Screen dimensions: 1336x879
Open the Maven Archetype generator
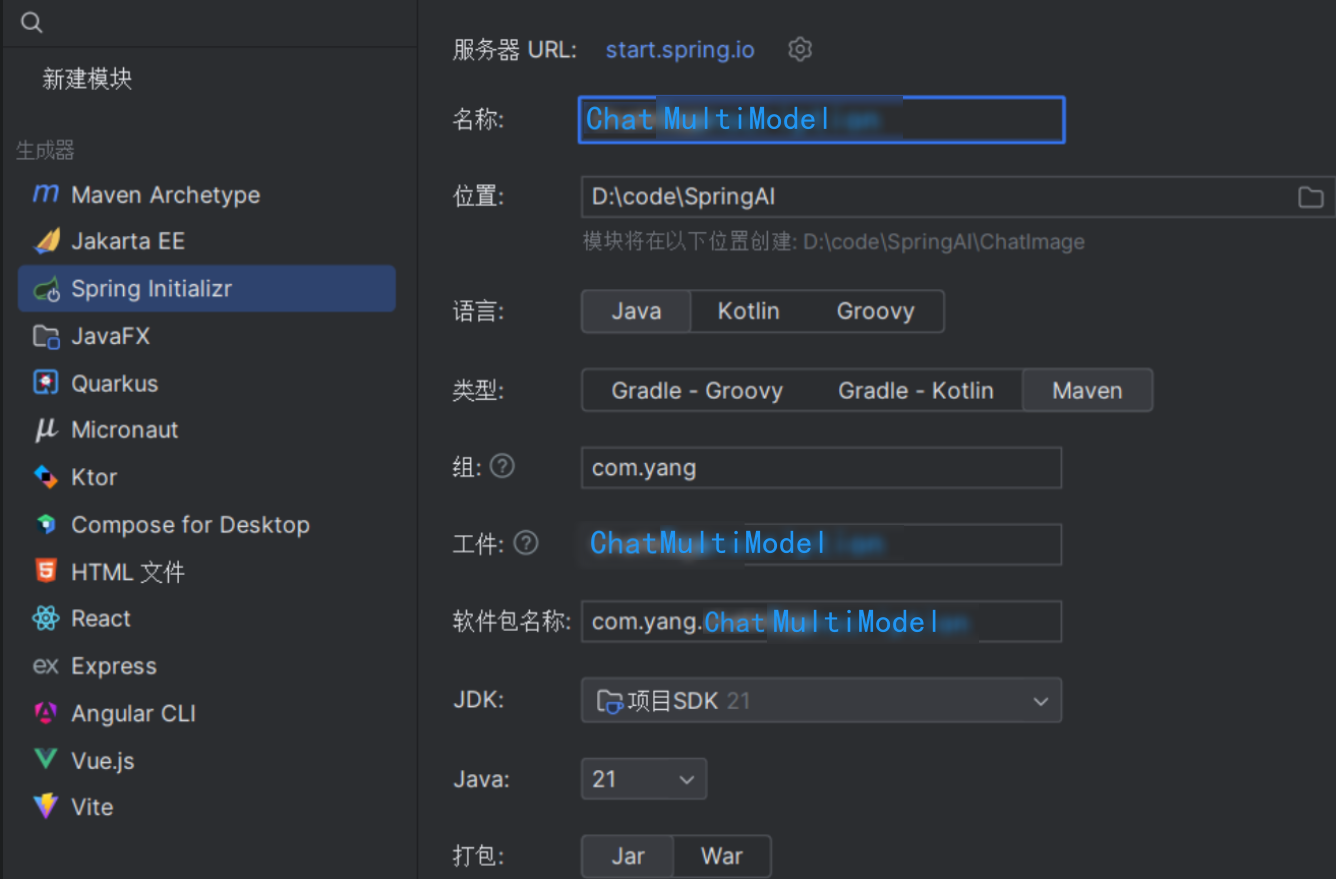(207, 194)
